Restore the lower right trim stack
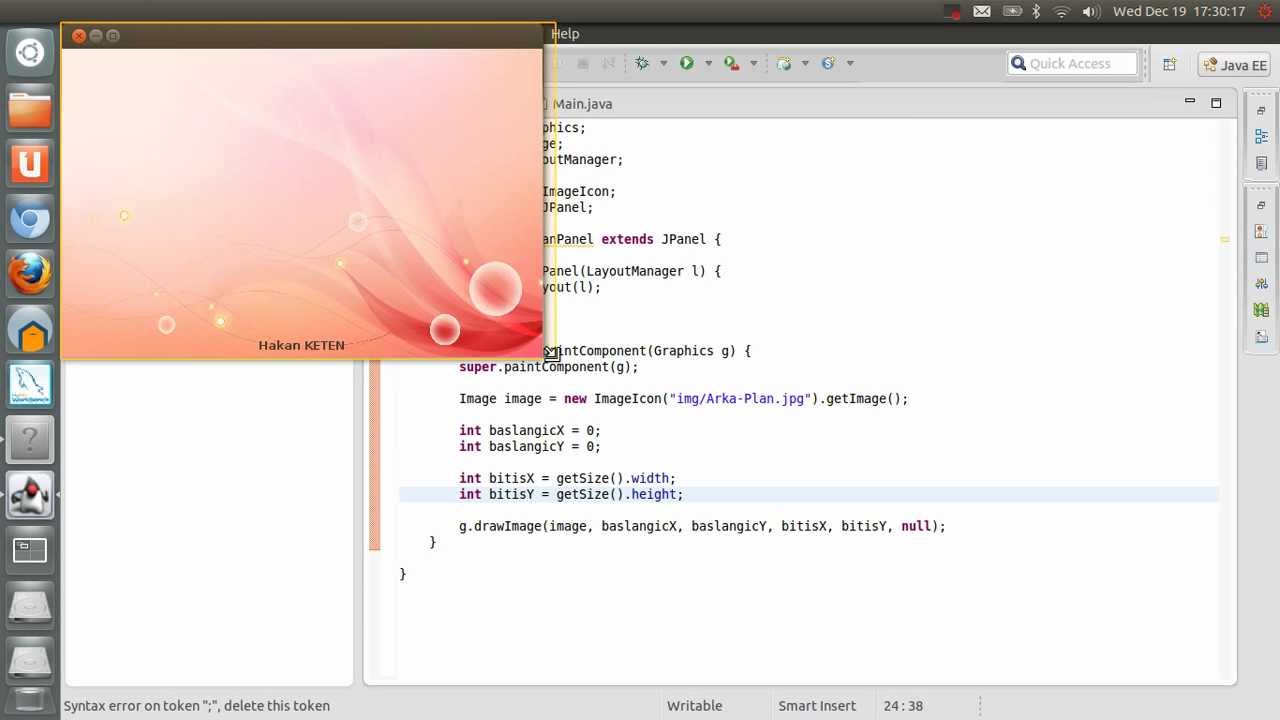 pyautogui.click(x=1262, y=205)
